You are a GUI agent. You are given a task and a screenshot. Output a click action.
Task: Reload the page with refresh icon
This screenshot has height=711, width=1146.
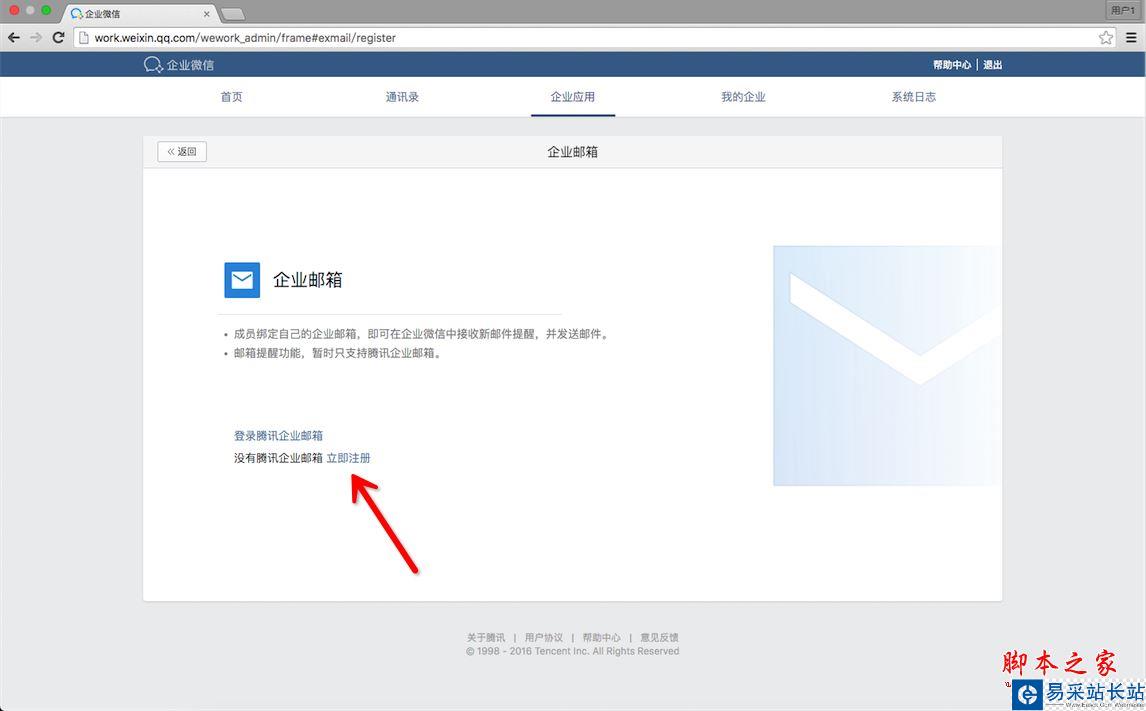(x=58, y=37)
